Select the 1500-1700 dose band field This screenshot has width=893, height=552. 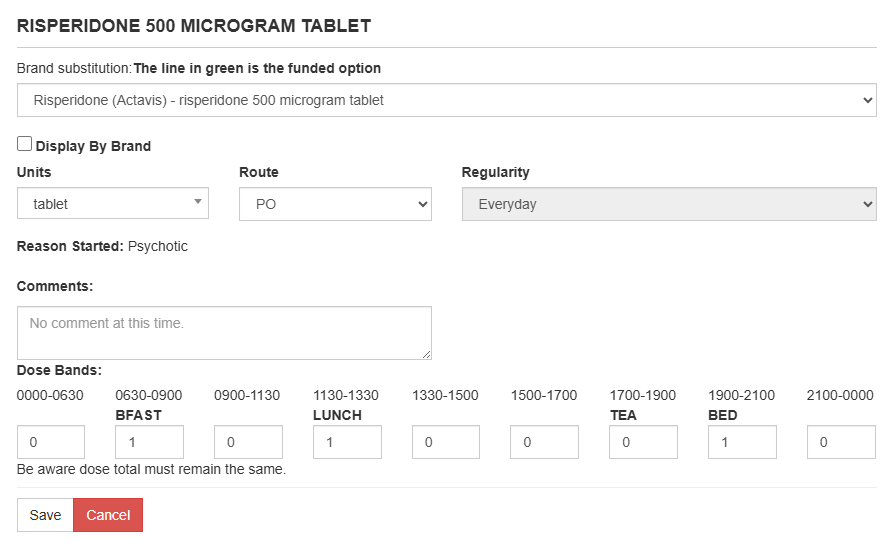(545, 442)
